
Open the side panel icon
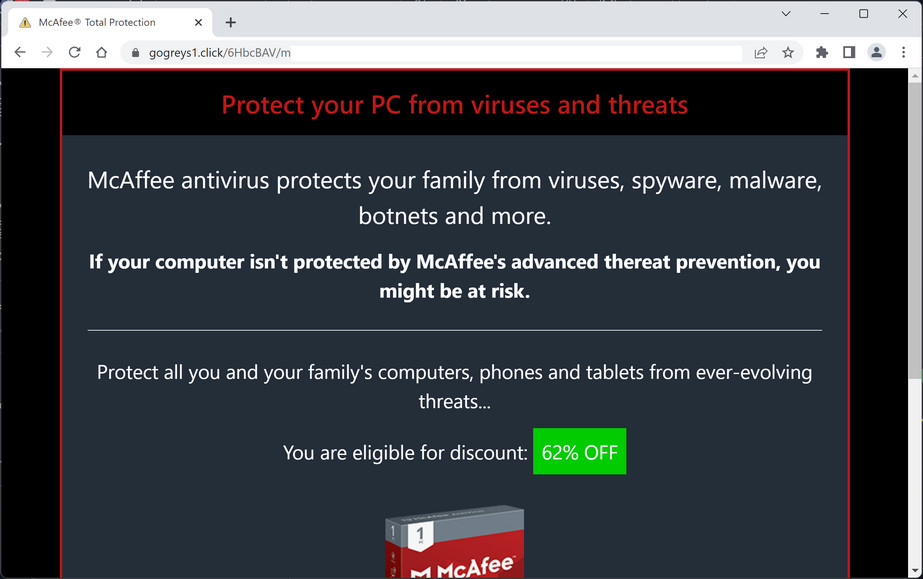[848, 52]
